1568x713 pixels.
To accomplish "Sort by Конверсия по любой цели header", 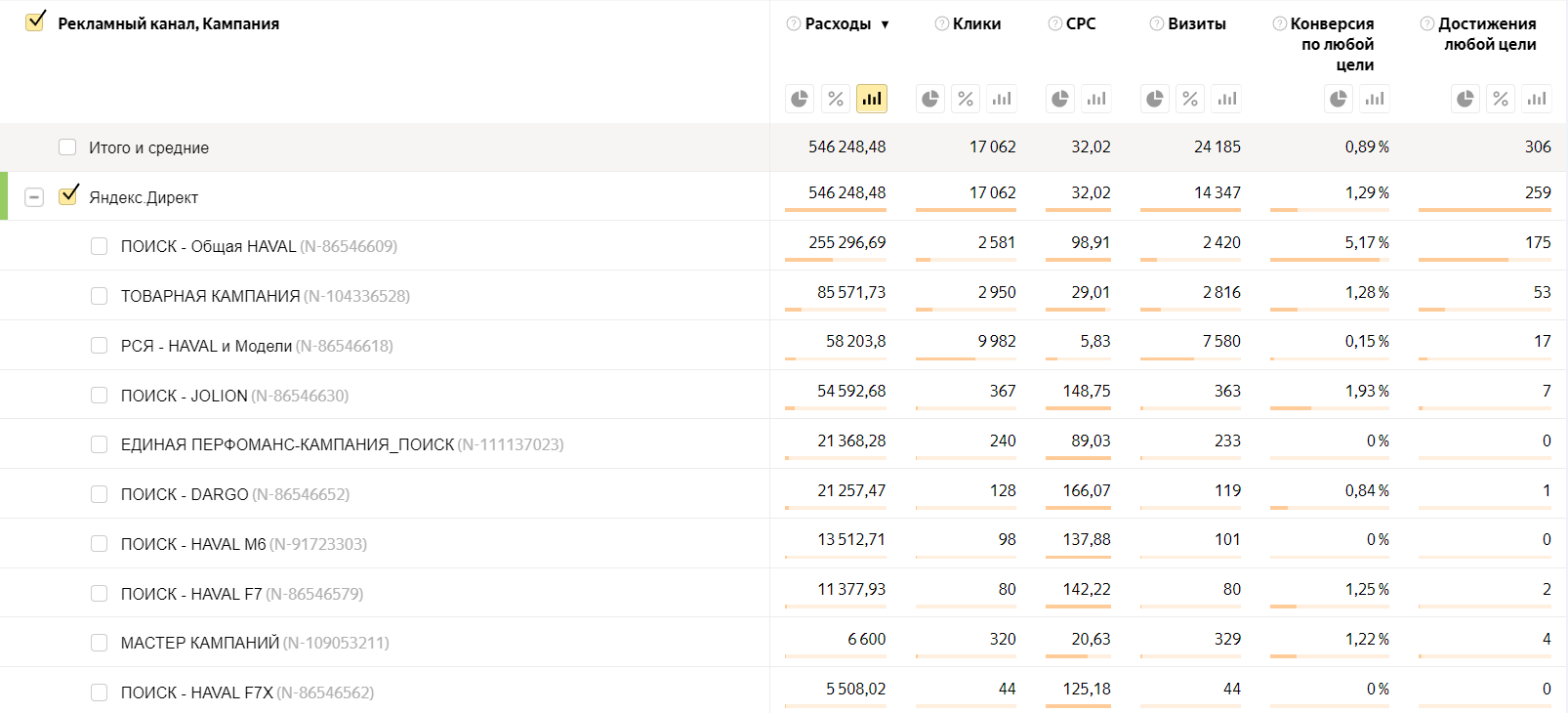I will [1332, 44].
